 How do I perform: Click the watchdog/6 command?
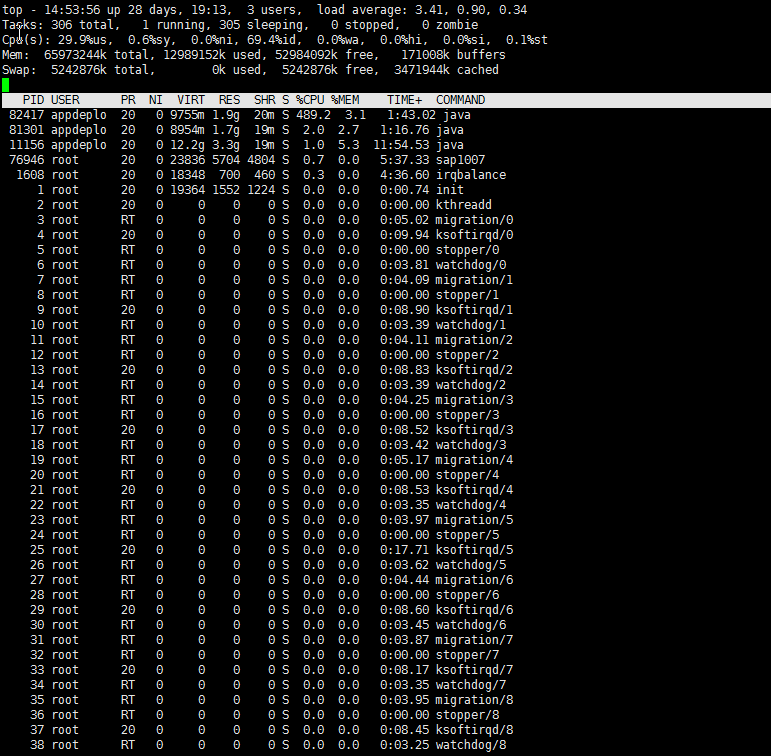coord(471,625)
